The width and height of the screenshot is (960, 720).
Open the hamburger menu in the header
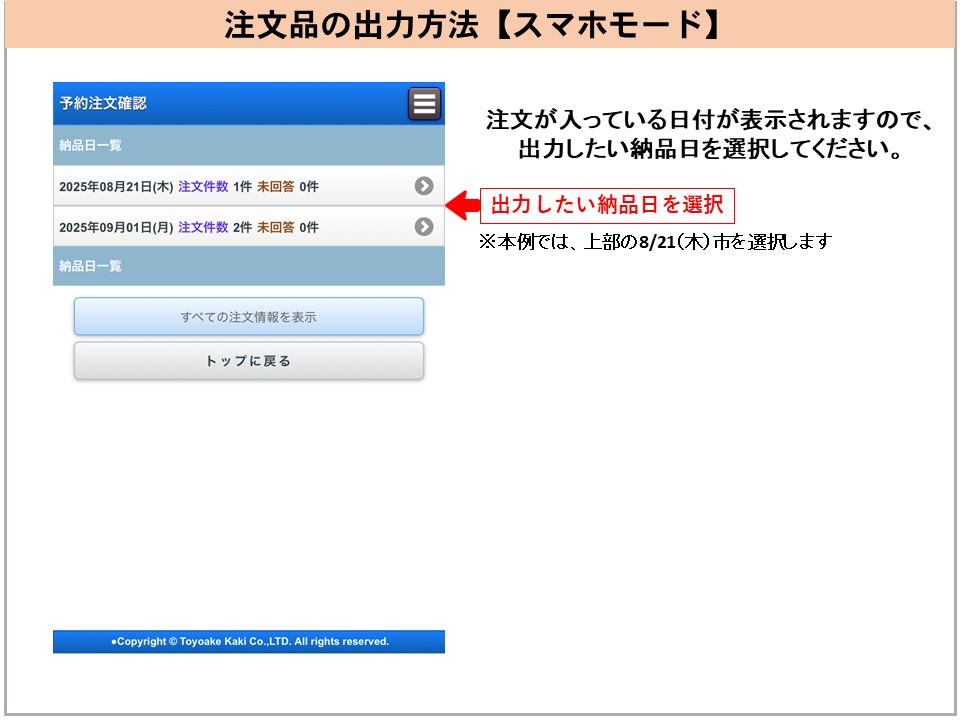pos(424,104)
